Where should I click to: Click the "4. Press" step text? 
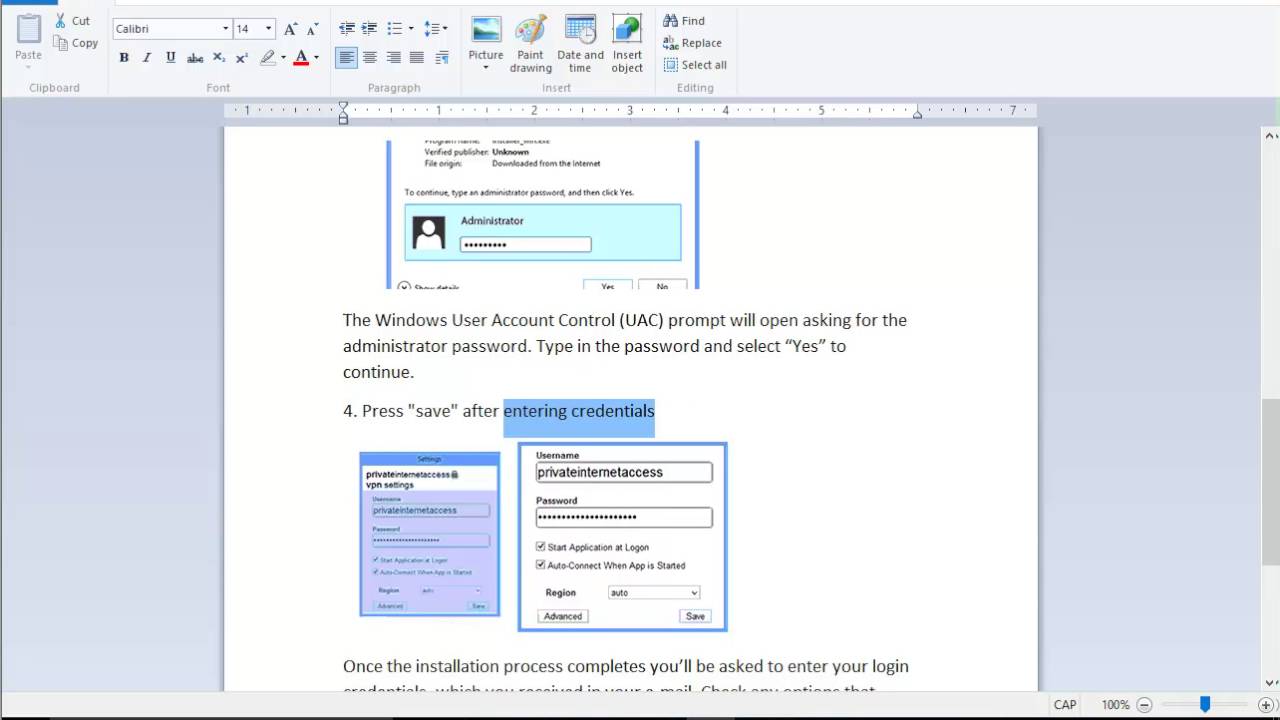coord(373,411)
